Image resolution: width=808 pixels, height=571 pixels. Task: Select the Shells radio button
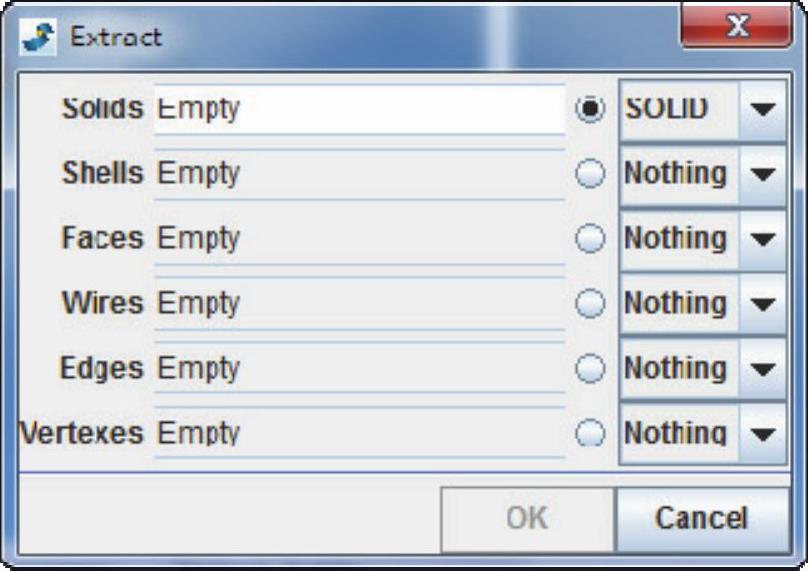pyautogui.click(x=591, y=174)
